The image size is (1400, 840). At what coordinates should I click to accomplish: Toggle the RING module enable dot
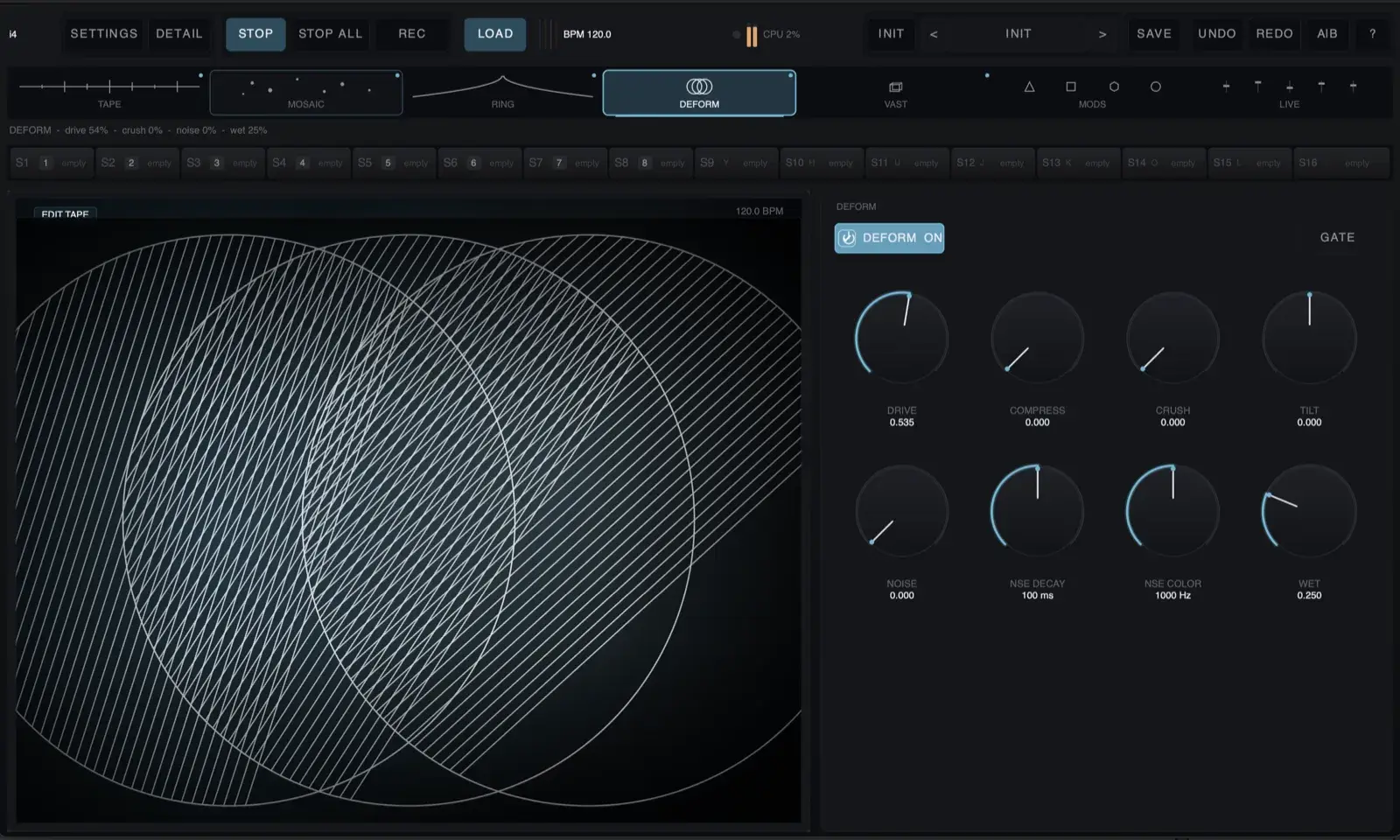[594, 75]
